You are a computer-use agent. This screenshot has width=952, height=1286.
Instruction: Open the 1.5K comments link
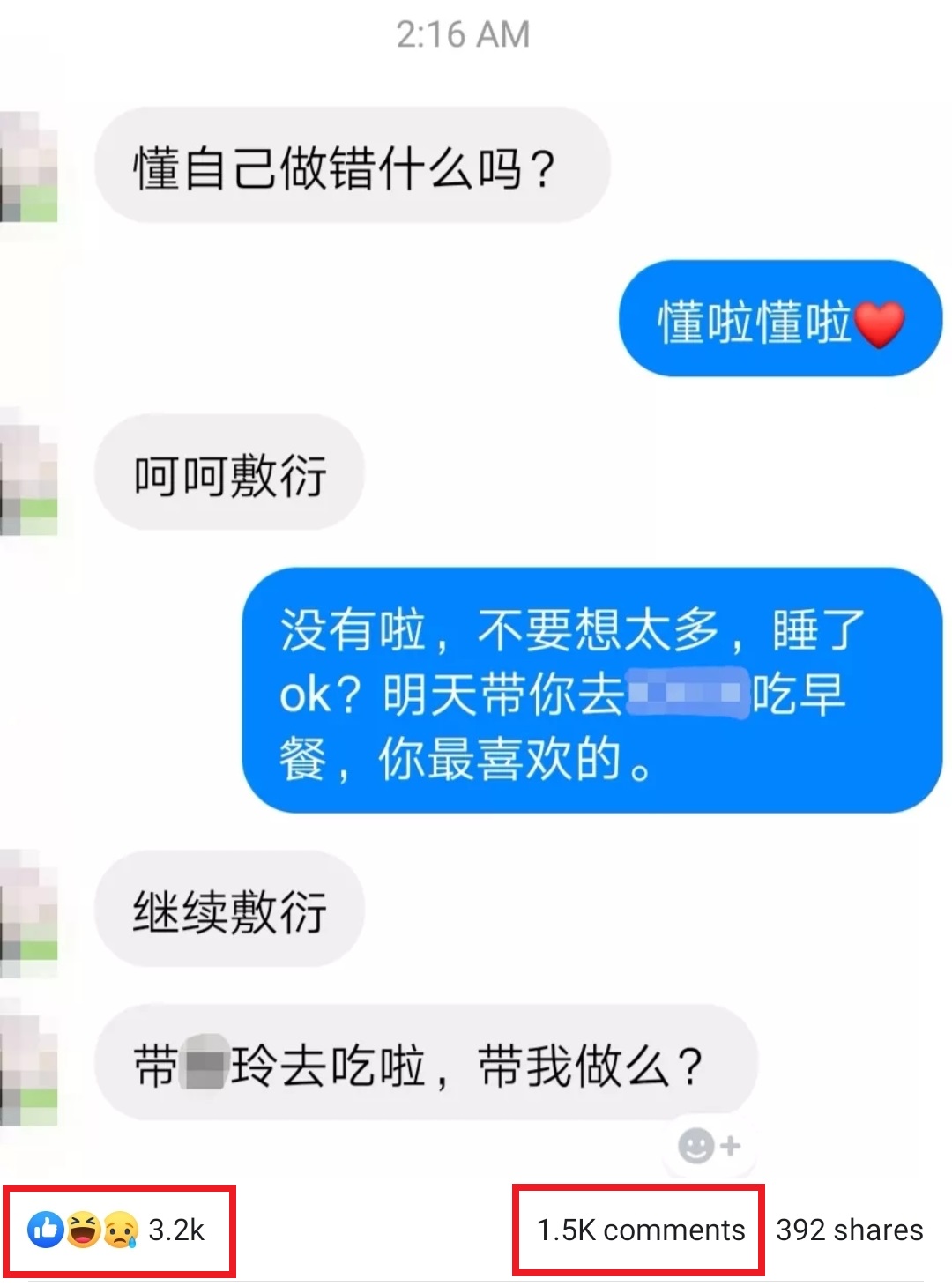tap(641, 1230)
